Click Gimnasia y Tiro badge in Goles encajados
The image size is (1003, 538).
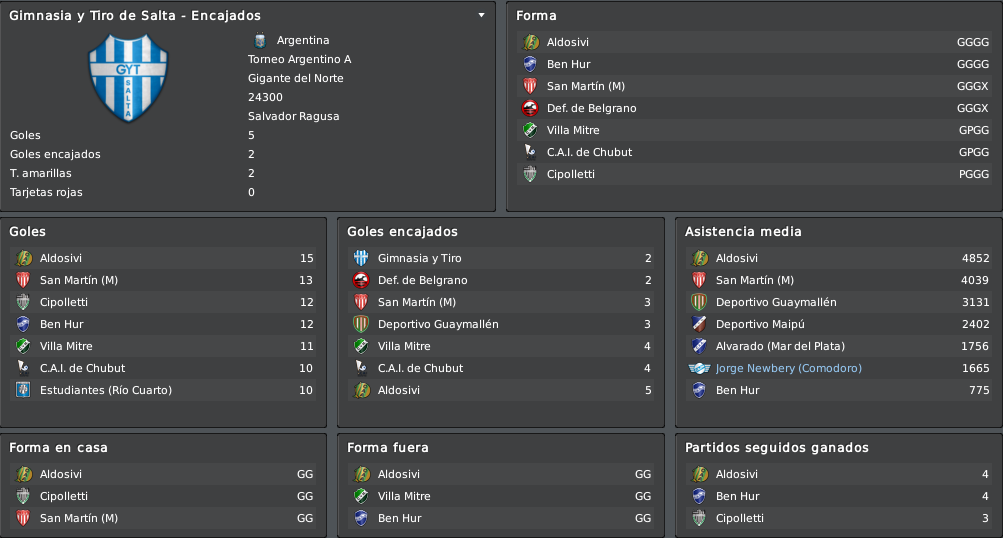(361, 258)
